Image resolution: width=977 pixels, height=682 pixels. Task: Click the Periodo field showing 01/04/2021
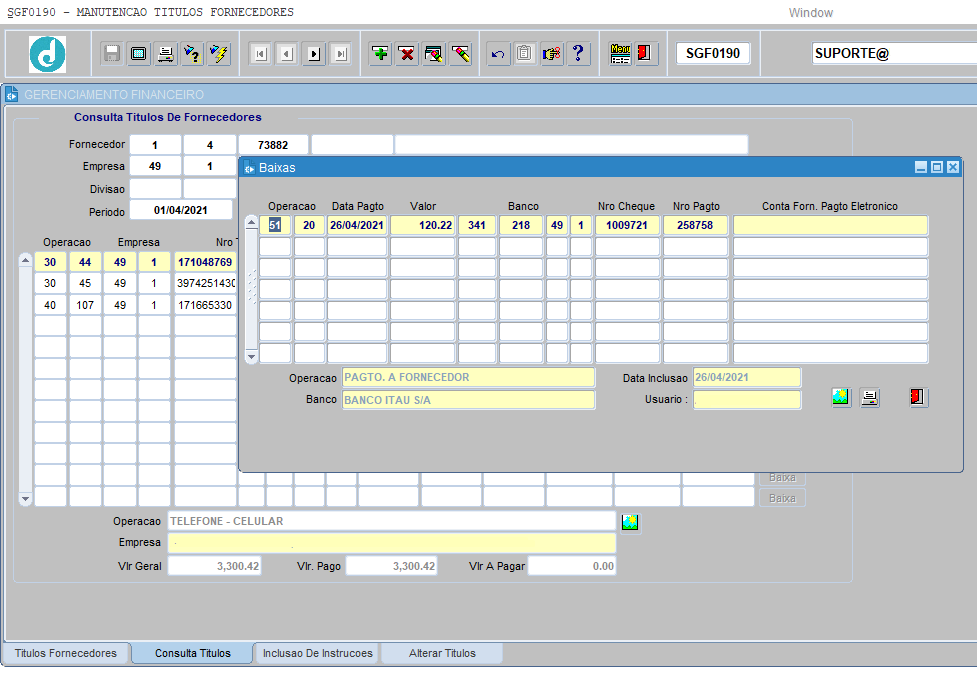tap(181, 211)
